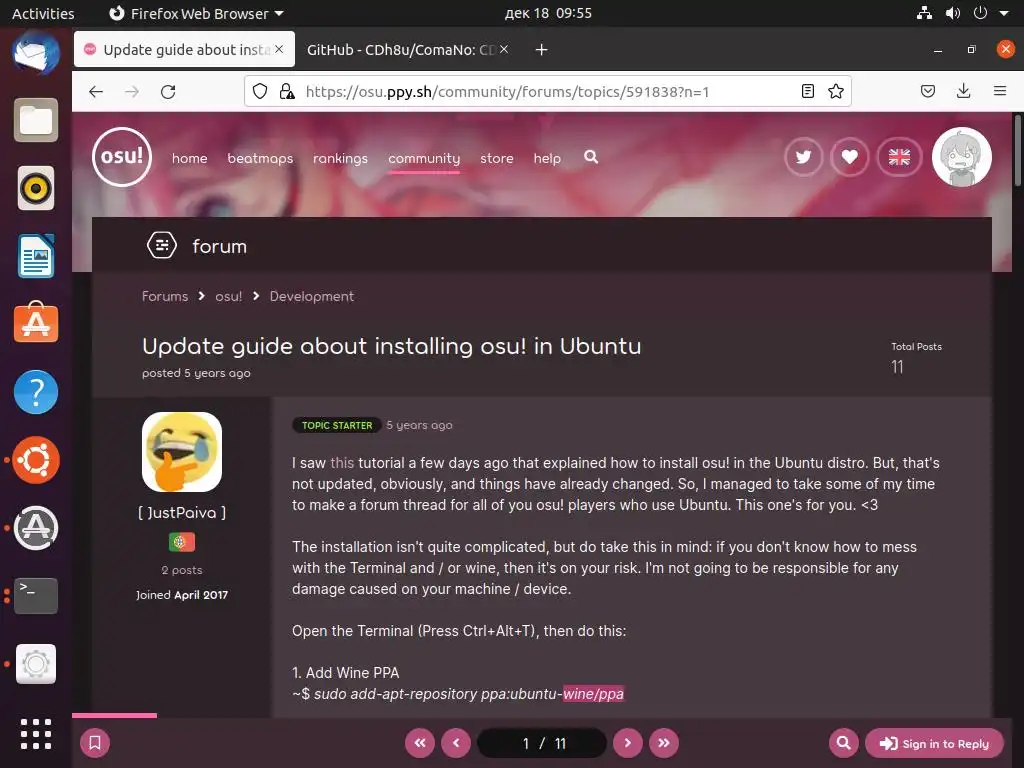
Task: Open Files from the Ubuntu dock
Action: click(x=36, y=120)
